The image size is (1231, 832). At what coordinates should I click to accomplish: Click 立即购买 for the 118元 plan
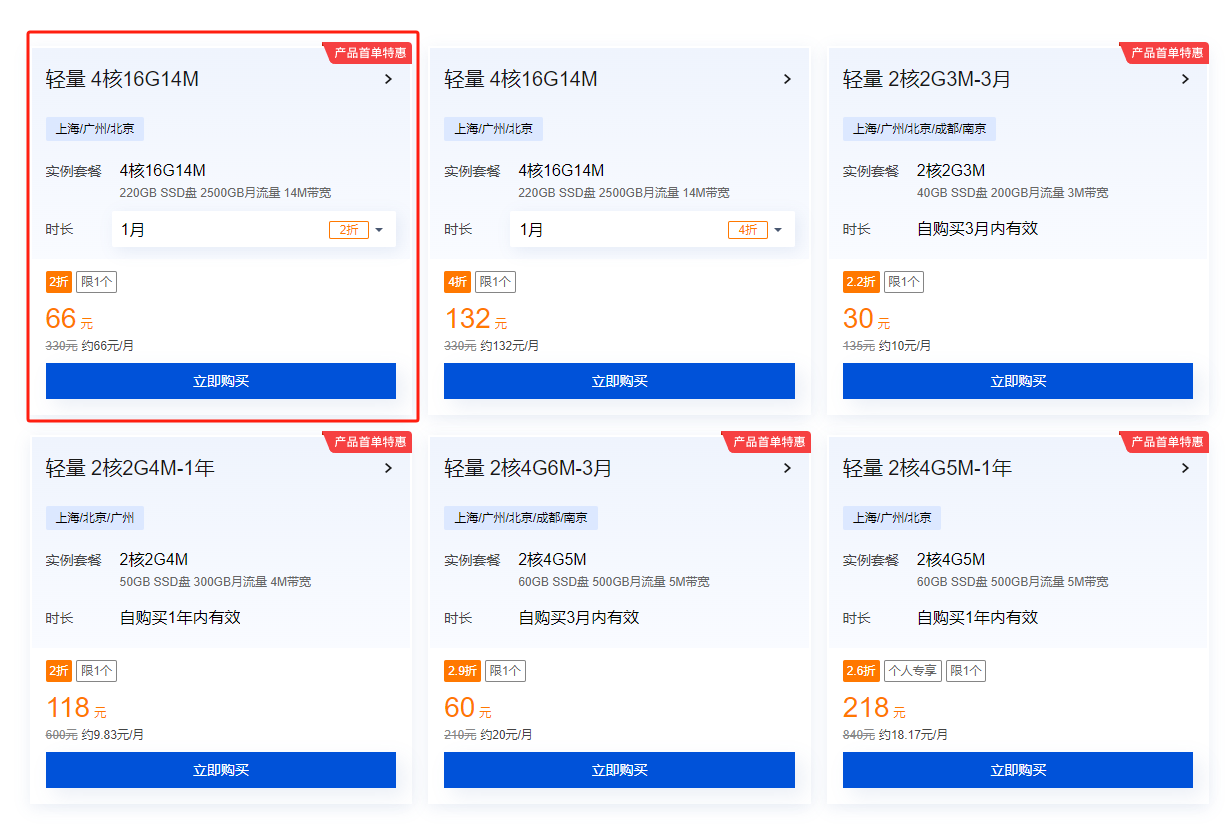tap(221, 770)
